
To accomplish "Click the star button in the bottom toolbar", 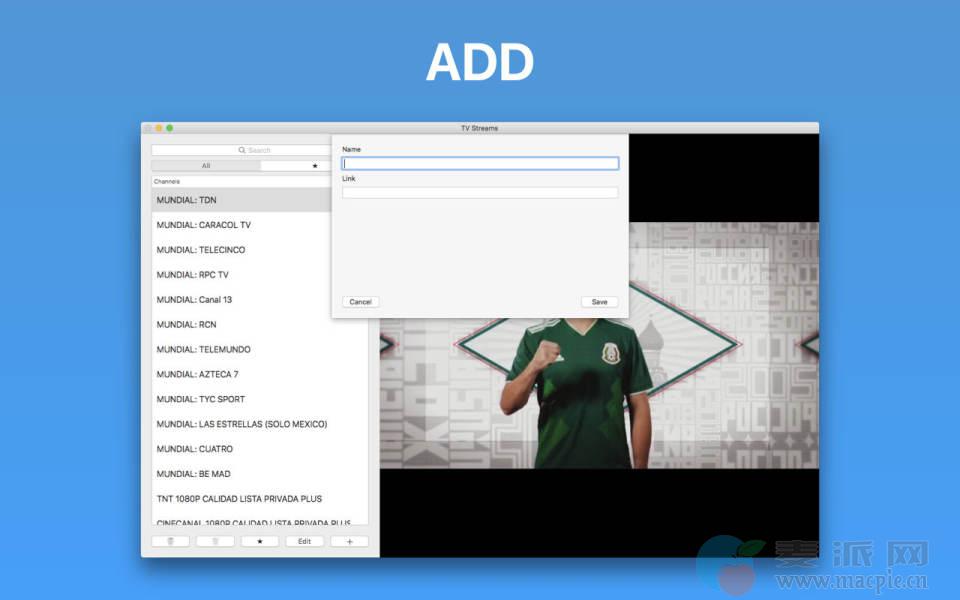I will click(260, 541).
